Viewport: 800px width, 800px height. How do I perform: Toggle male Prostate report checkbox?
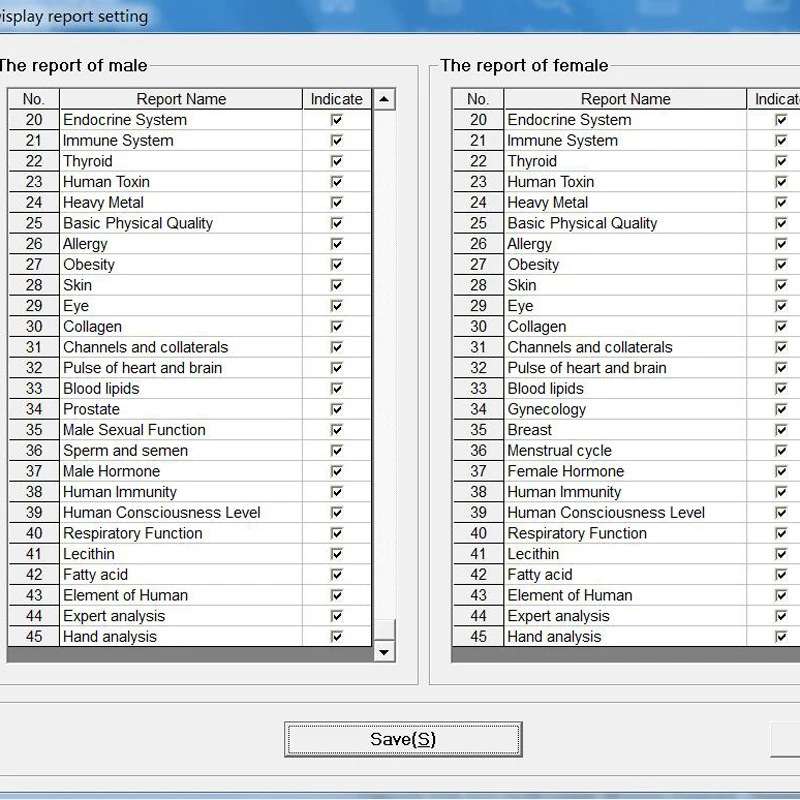pyautogui.click(x=336, y=409)
